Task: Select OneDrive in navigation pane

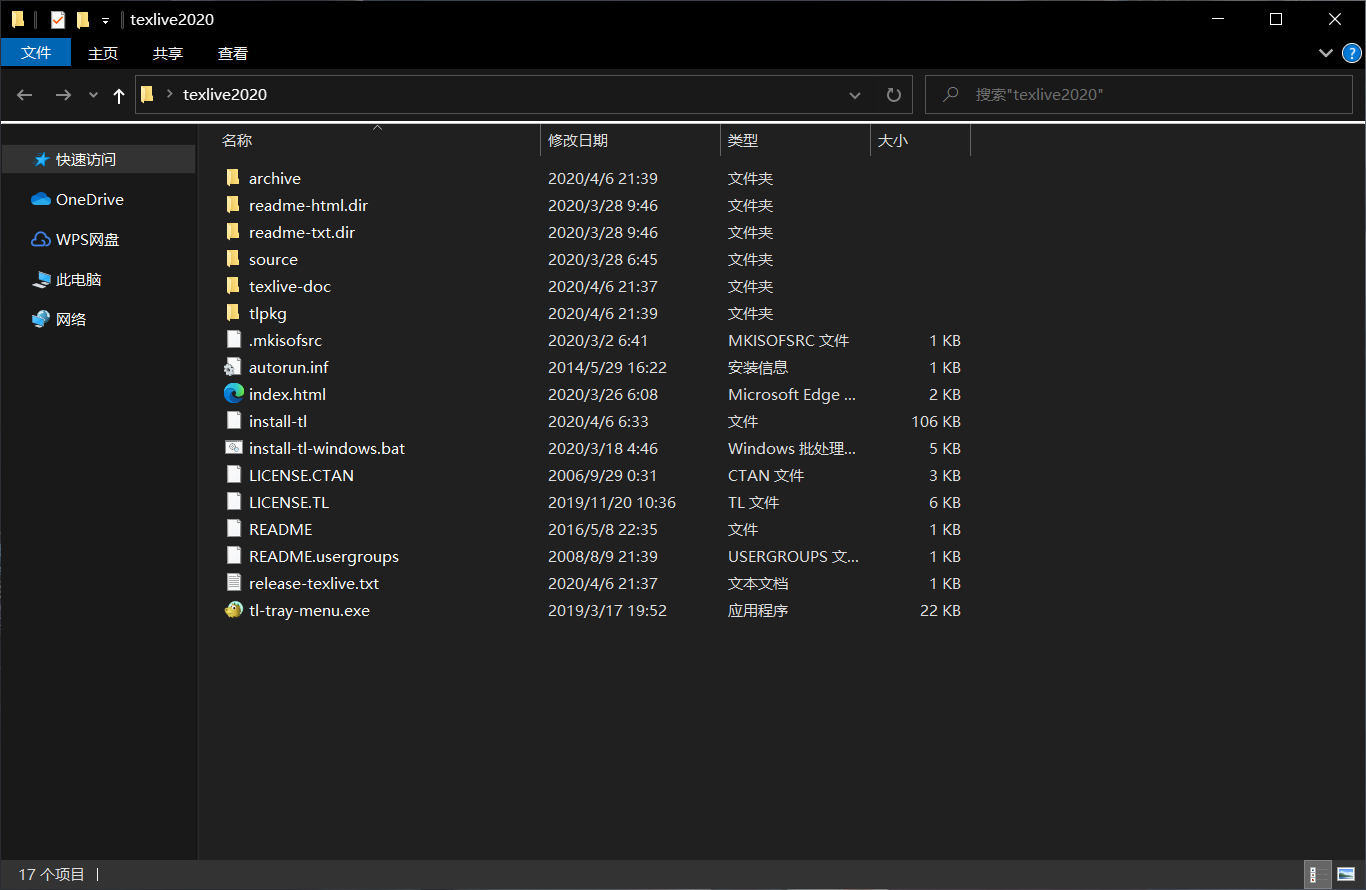Action: (x=90, y=199)
